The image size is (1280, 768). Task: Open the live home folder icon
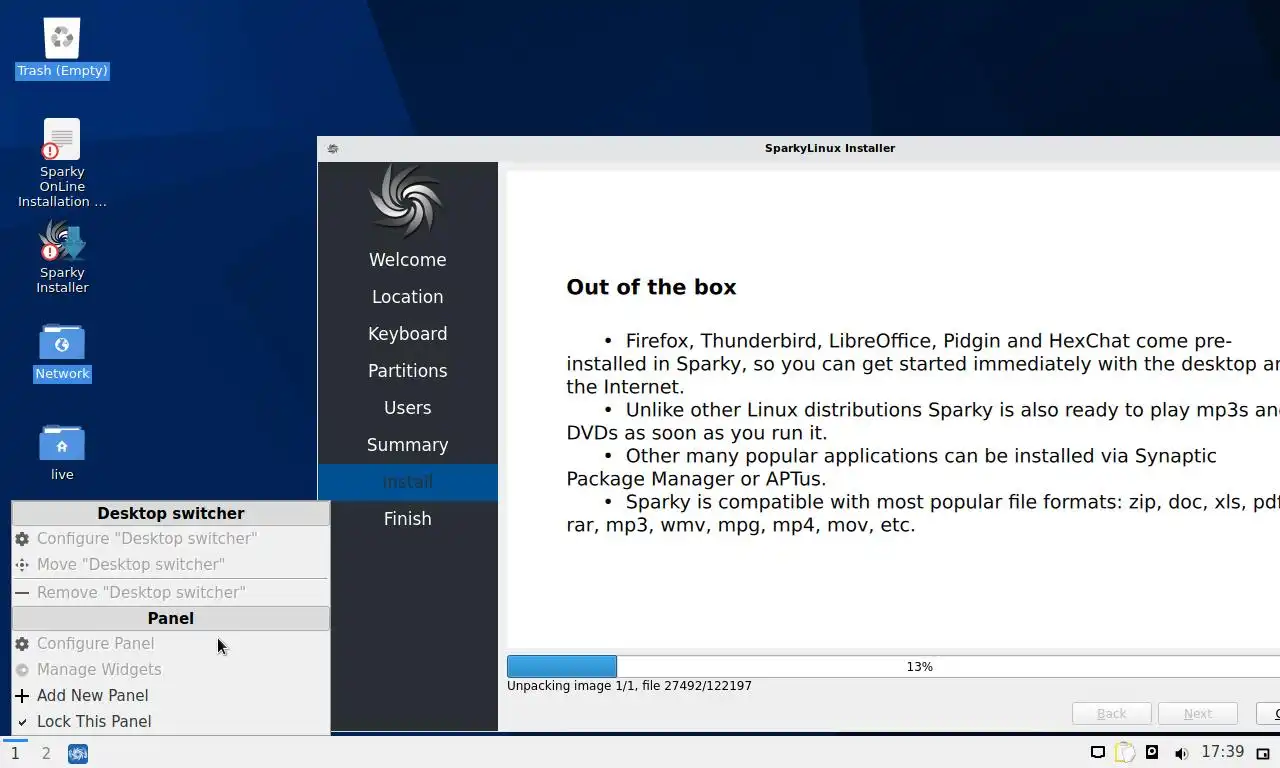click(x=62, y=452)
